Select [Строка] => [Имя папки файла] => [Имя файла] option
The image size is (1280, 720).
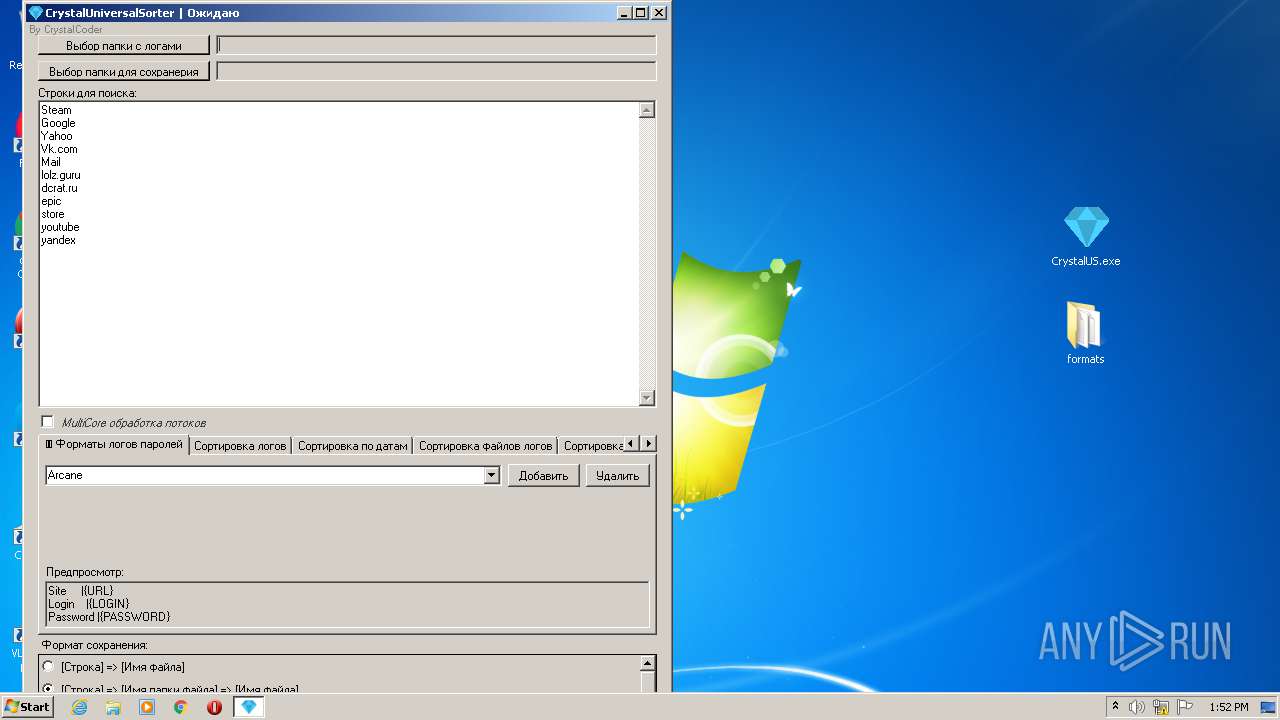click(x=49, y=688)
